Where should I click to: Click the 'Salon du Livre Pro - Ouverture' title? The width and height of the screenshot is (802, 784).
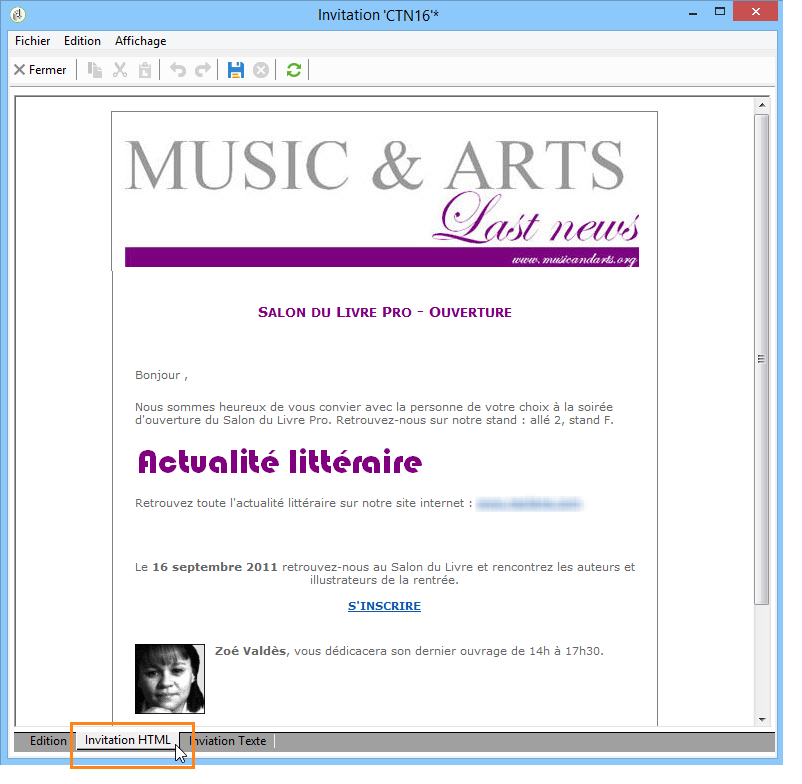[385, 312]
